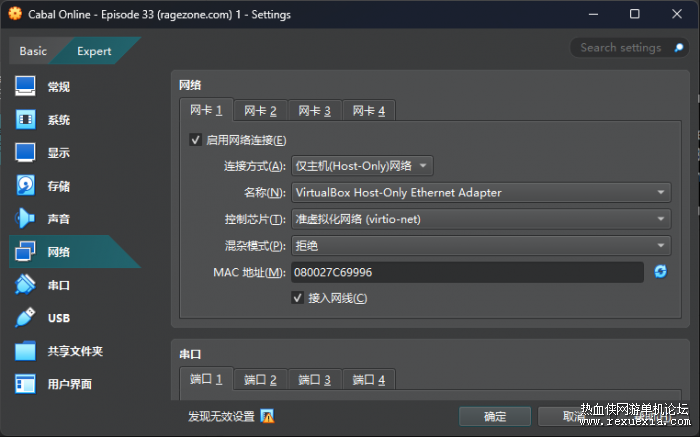Image resolution: width=700 pixels, height=437 pixels.
Task: Click the 确定 OK button
Action: [495, 416]
